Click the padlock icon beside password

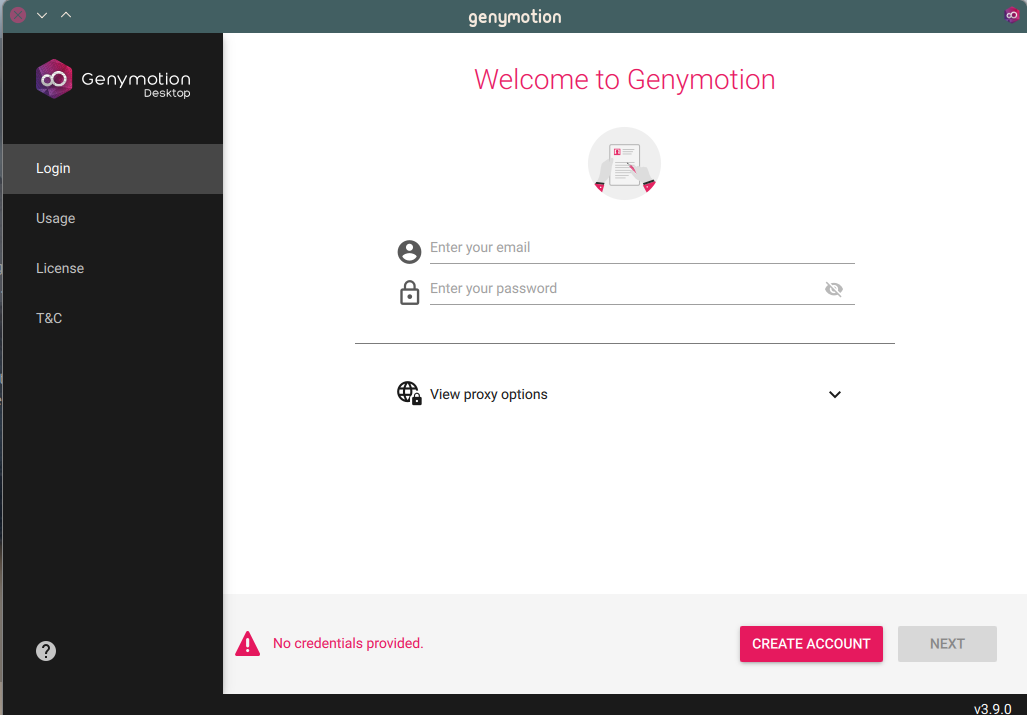(x=409, y=293)
